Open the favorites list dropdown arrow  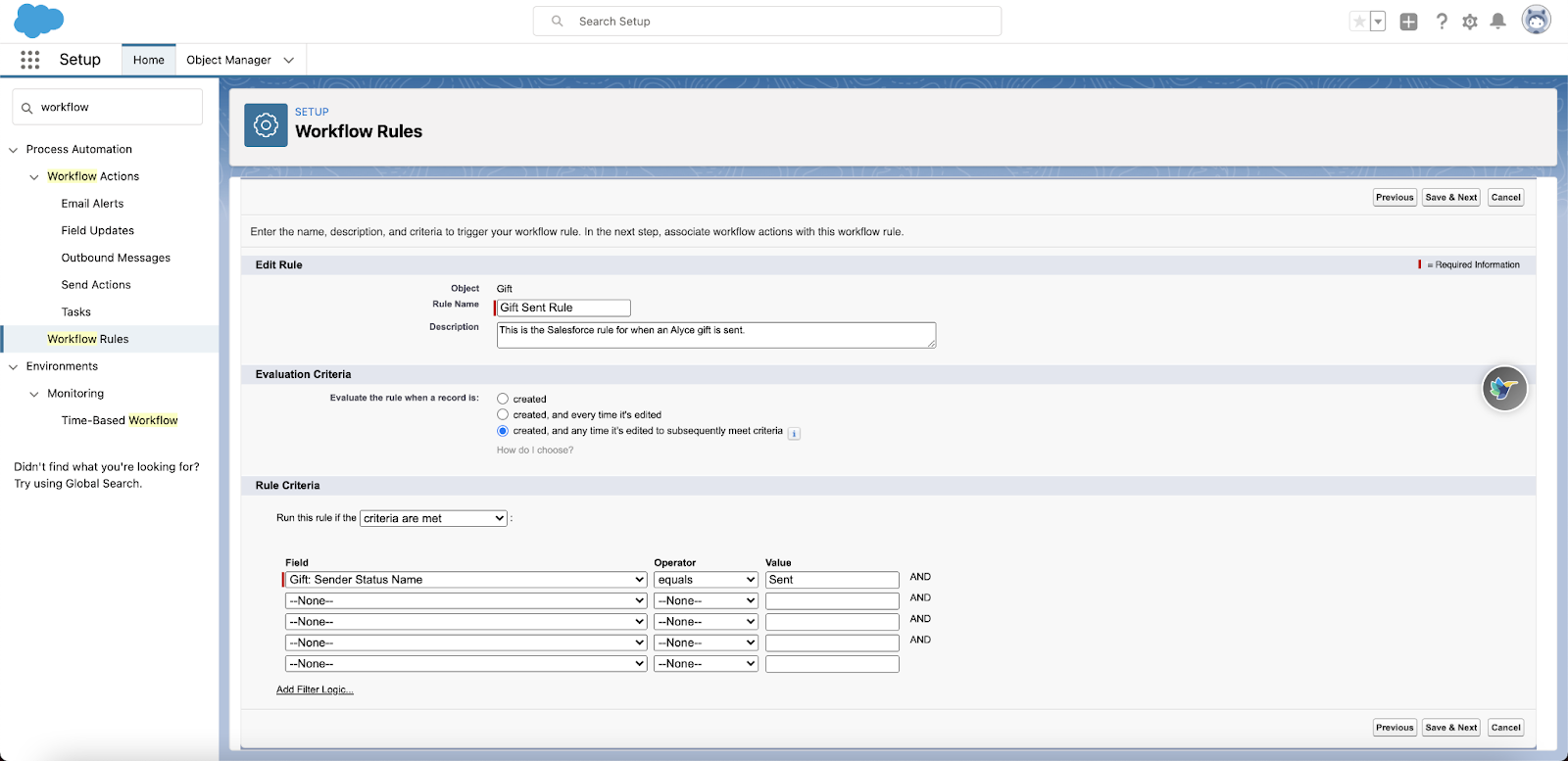coord(1378,22)
